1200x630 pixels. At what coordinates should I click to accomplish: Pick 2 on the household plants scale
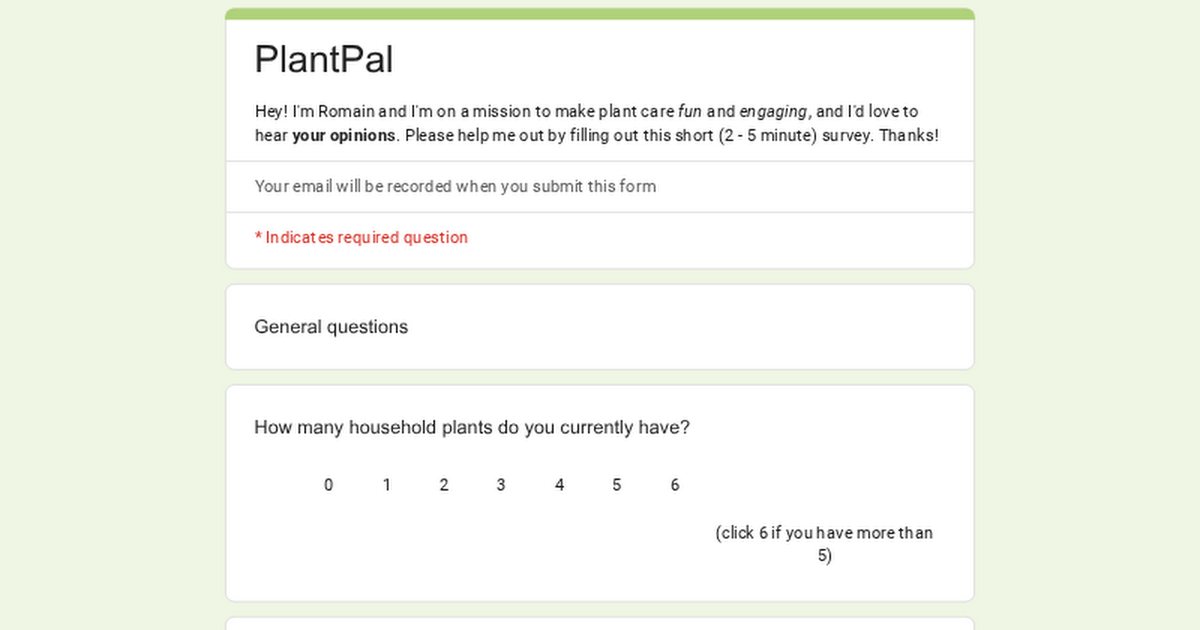(x=444, y=485)
